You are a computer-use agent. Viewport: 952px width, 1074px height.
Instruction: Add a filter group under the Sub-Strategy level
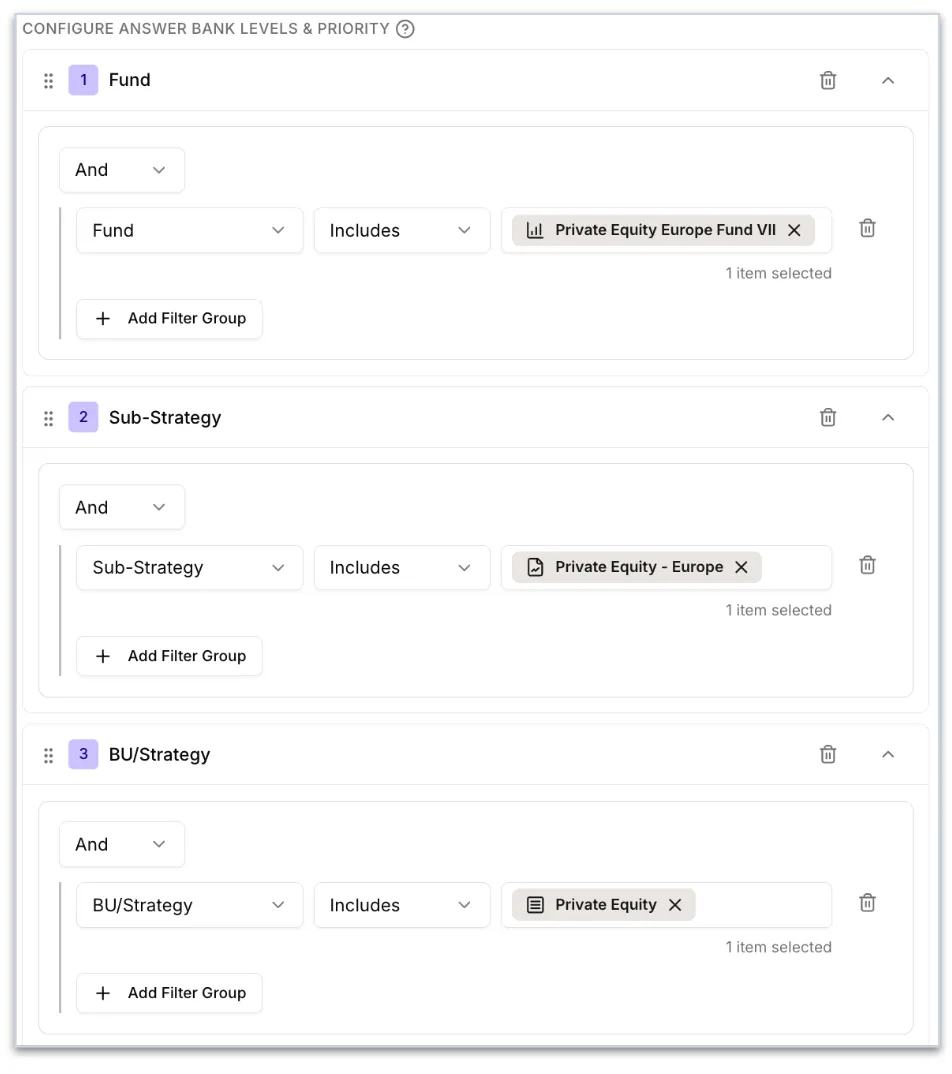169,656
